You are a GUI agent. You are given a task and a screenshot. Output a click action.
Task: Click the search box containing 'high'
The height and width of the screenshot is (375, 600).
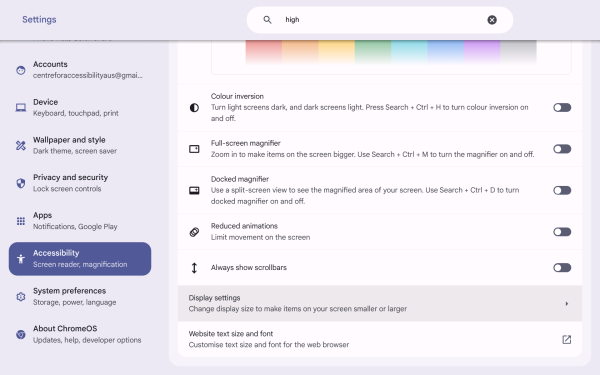pyautogui.click(x=380, y=20)
